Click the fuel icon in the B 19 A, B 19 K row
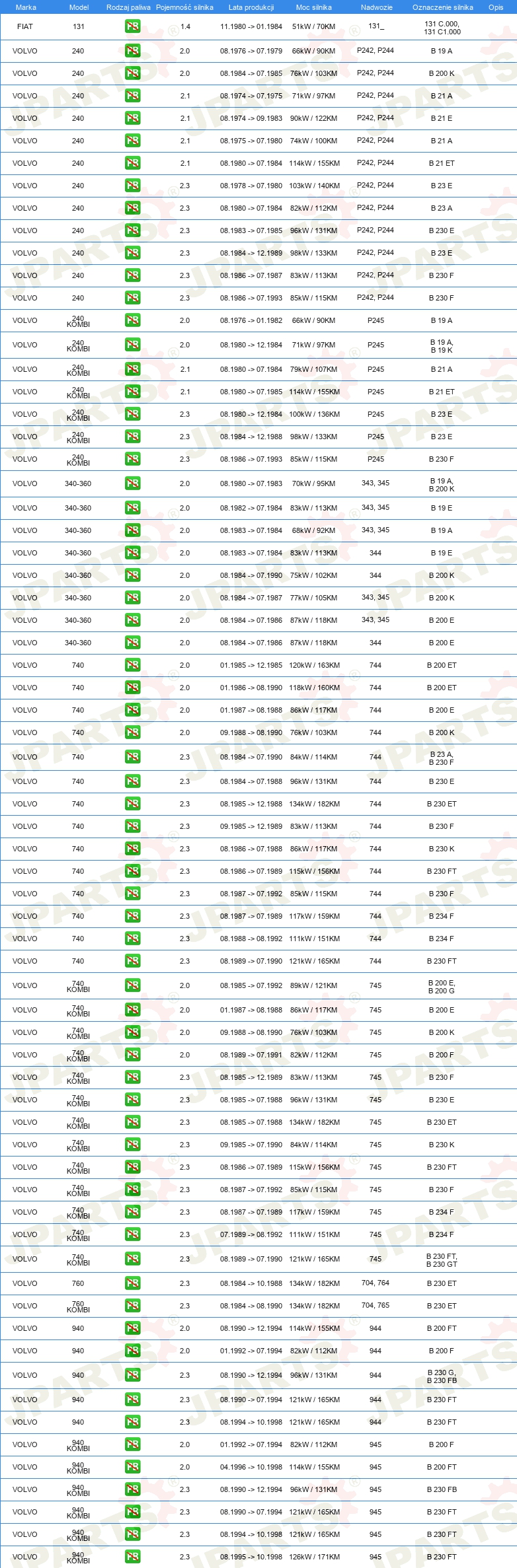Screen dimensions: 517x1568 132,345
